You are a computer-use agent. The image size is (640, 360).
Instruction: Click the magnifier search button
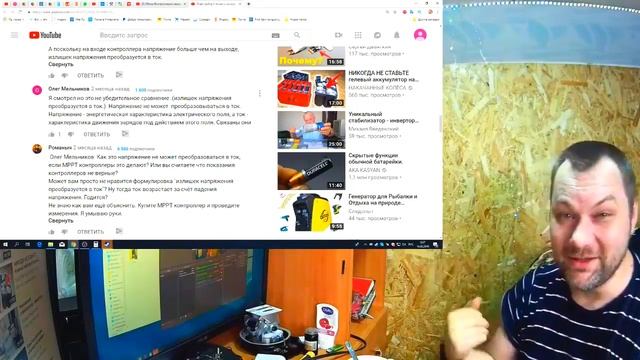(297, 35)
